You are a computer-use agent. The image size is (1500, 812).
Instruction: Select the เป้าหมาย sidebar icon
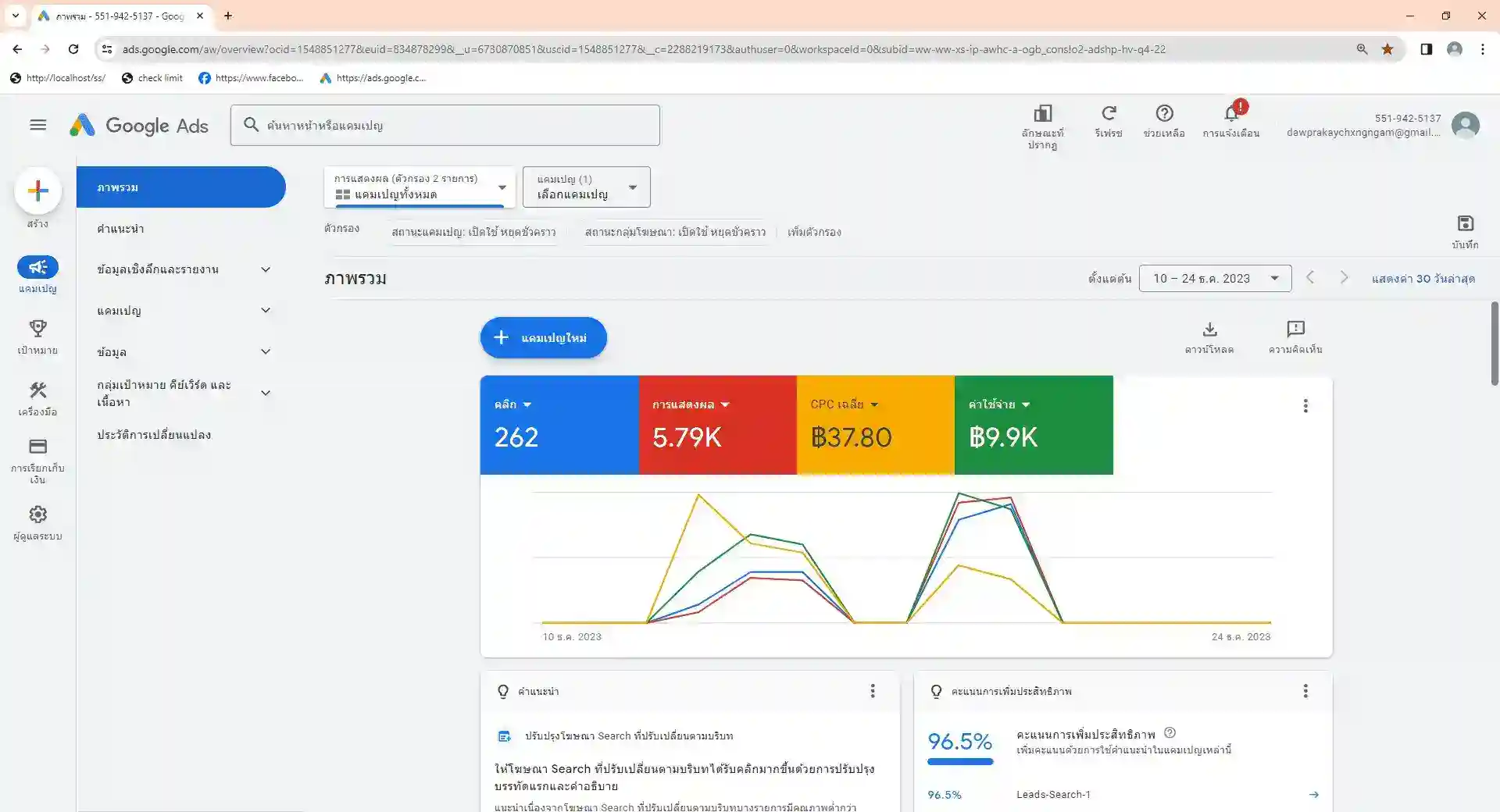[x=37, y=329]
